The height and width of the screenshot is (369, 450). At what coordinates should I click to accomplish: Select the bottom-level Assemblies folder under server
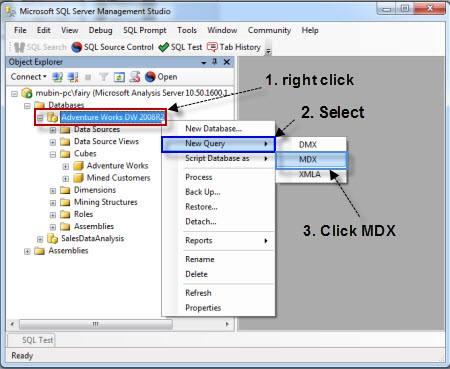(x=68, y=251)
